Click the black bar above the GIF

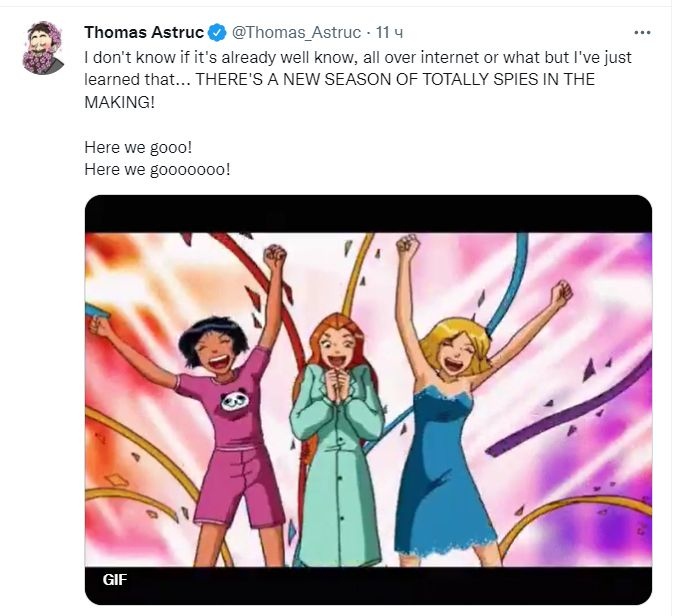[x=368, y=214]
